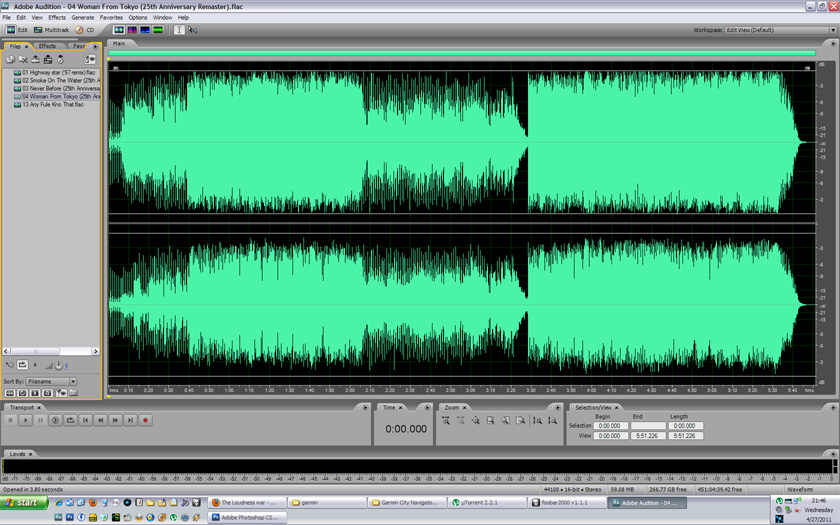Go to beginning or previous marker
The width and height of the screenshot is (840, 525).
(x=85, y=421)
